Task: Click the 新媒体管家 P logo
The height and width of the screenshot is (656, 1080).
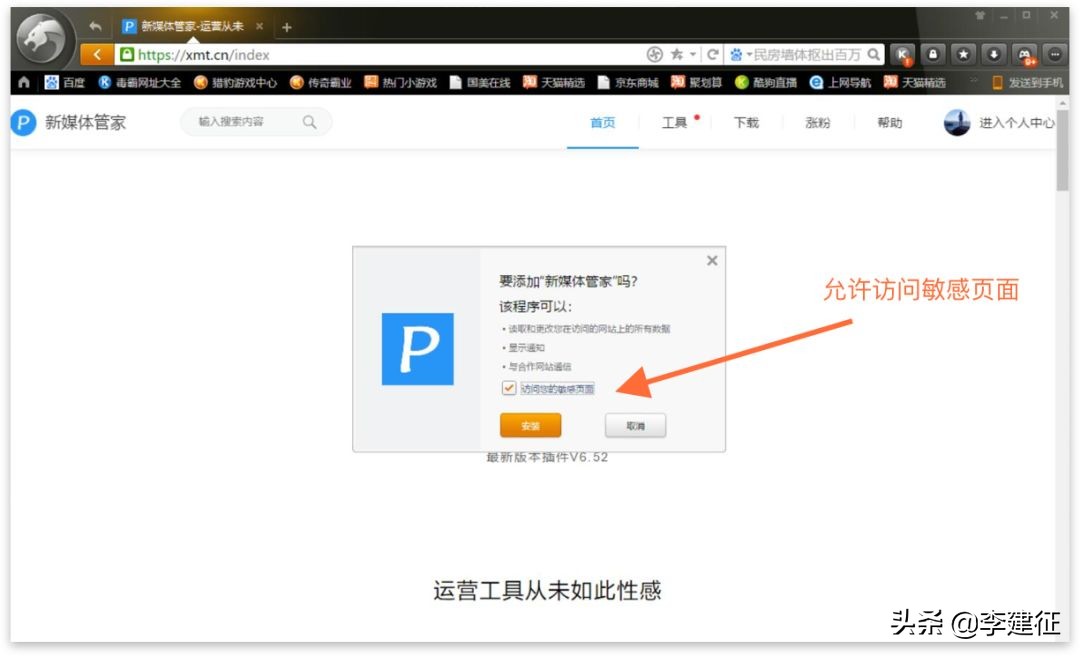Action: coord(22,122)
